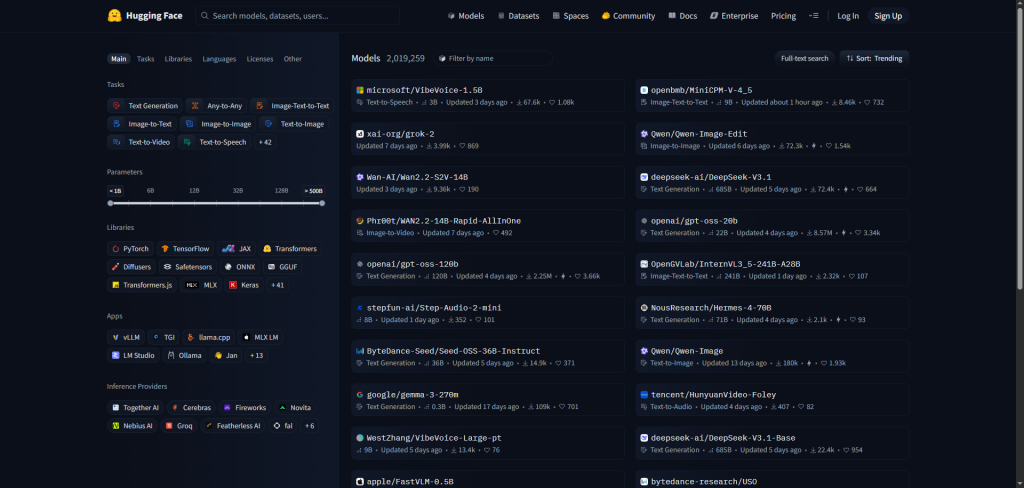Switch to the Tasks filter tab

click(x=146, y=59)
